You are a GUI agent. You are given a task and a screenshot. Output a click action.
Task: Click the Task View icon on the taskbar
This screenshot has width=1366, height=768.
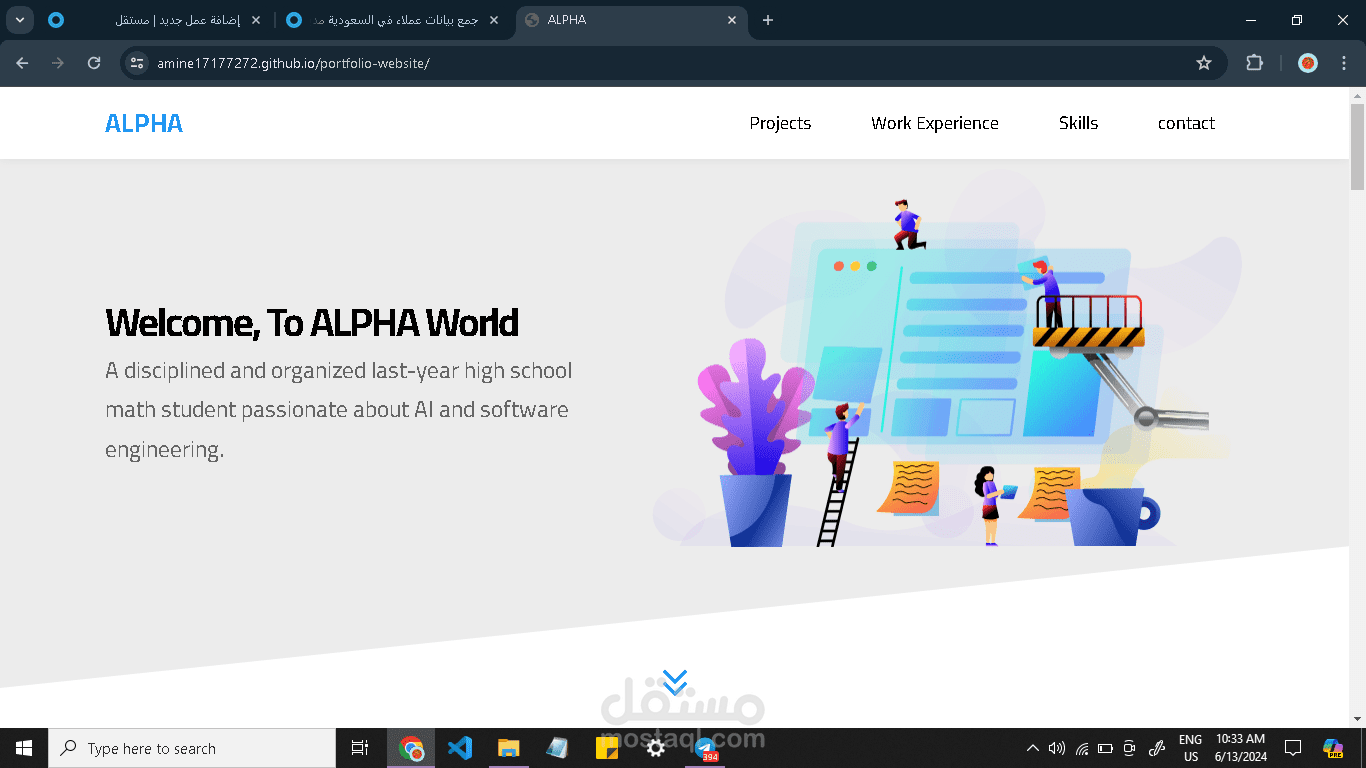click(x=359, y=747)
